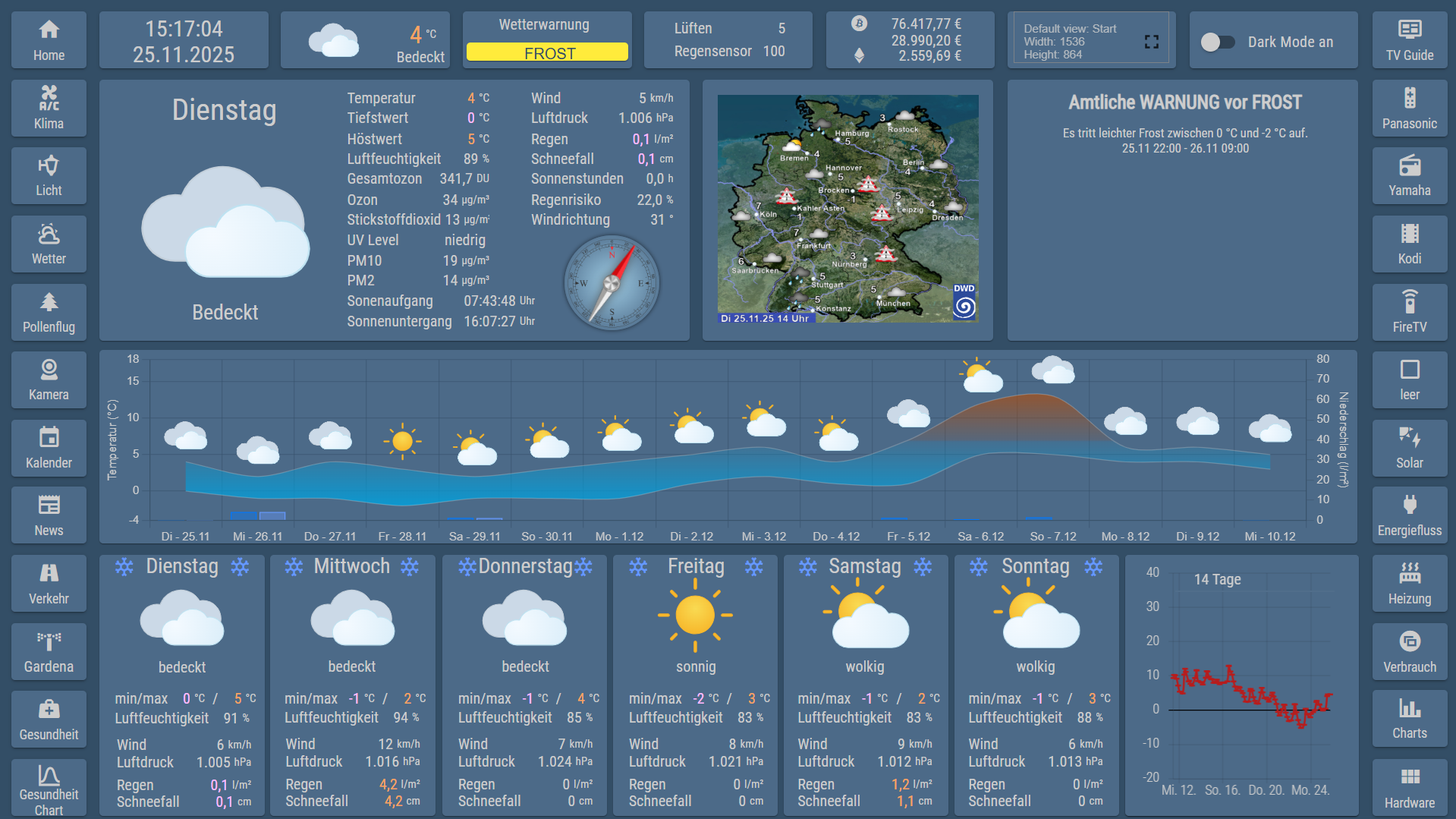
Task: Click the 'Fr - 28.11' chart axis label
Action: click(402, 536)
